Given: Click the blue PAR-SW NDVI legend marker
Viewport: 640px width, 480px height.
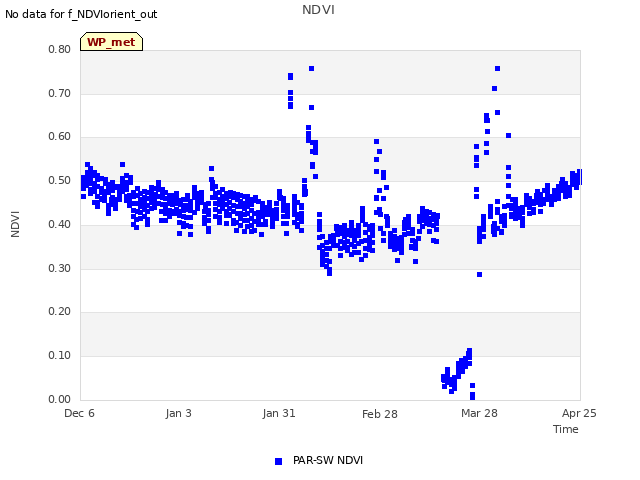Looking at the screenshot, I should tap(278, 461).
